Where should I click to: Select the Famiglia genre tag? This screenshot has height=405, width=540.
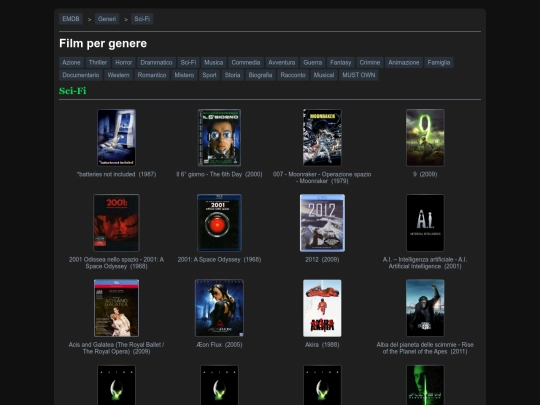tap(439, 63)
